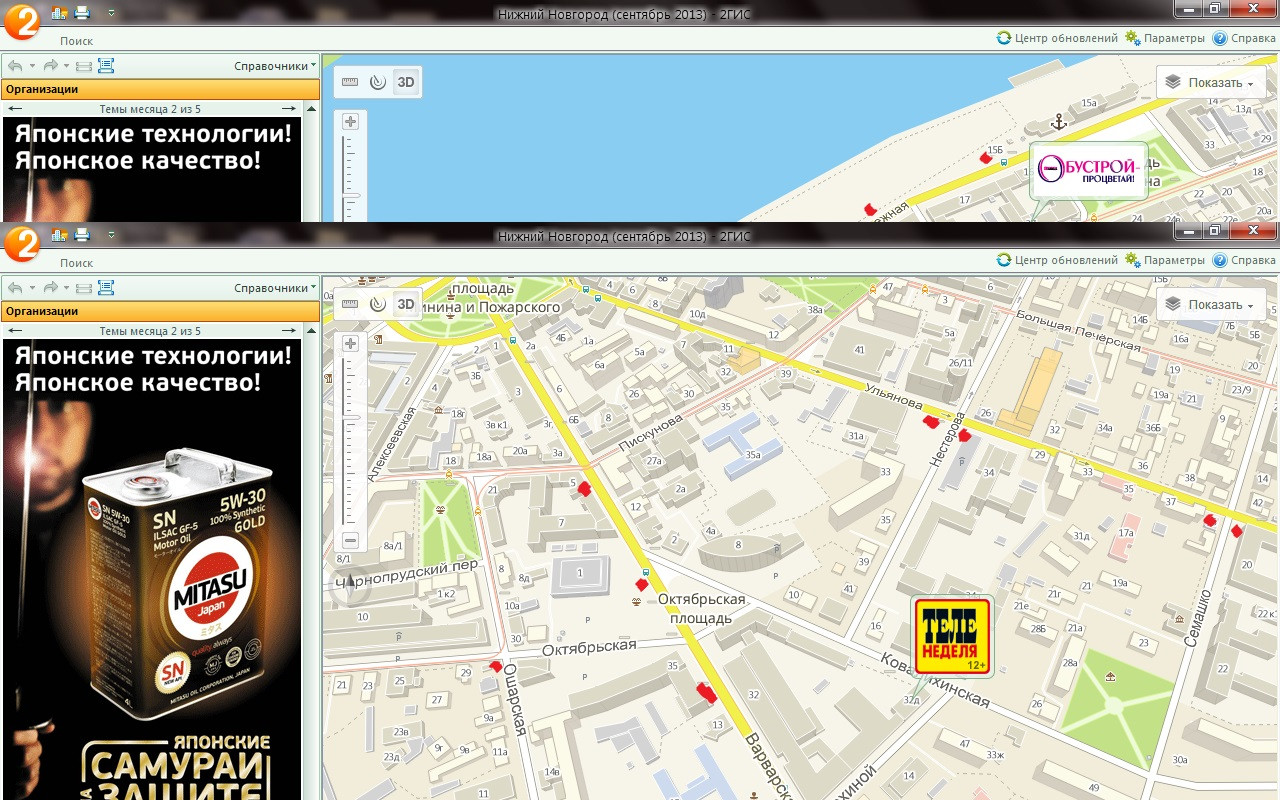Screen dimensions: 1280x800
Task: Open forward history dropdown in upper window
Action: [66, 66]
